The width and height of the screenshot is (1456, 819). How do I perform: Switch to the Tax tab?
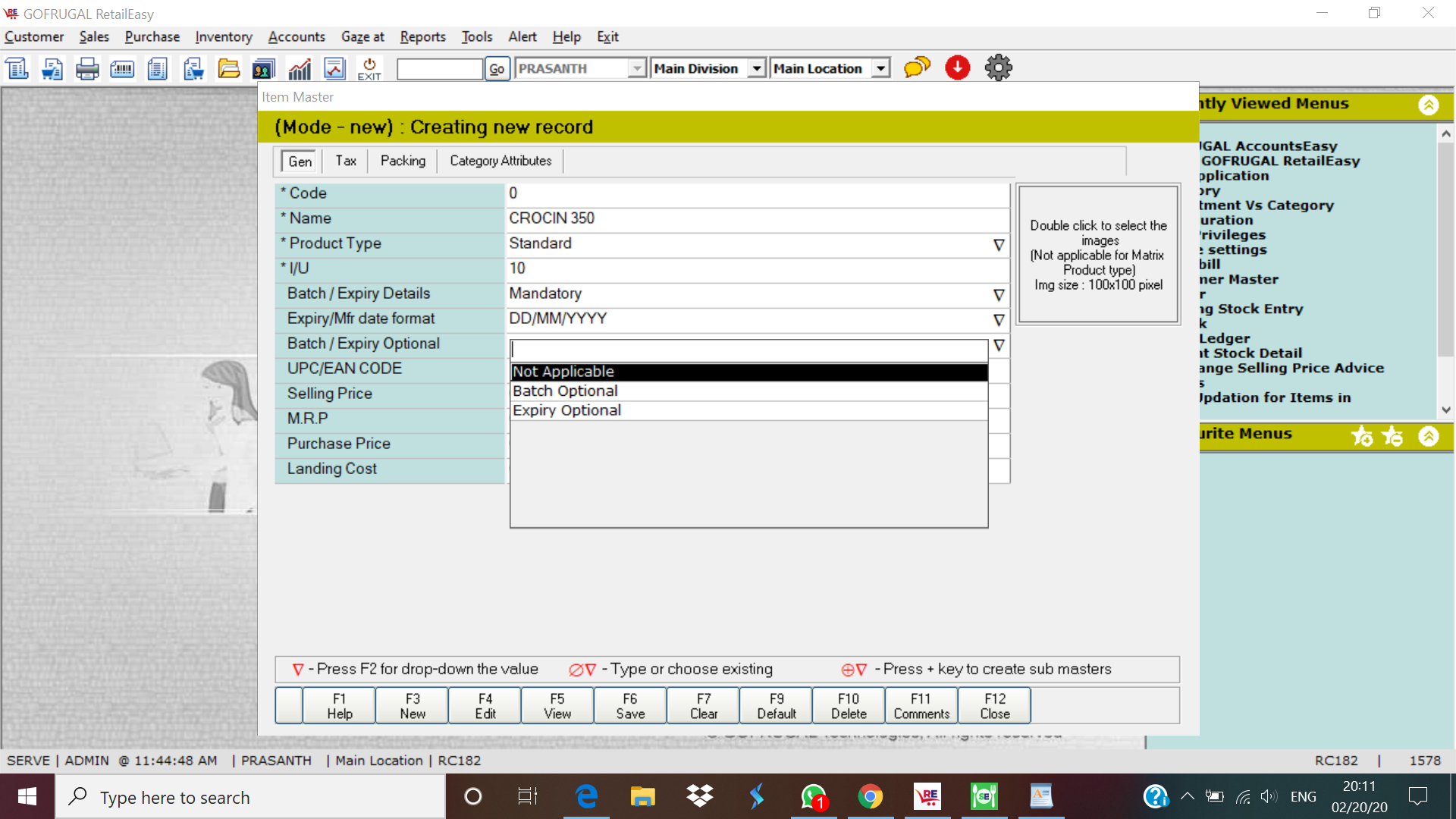[346, 161]
